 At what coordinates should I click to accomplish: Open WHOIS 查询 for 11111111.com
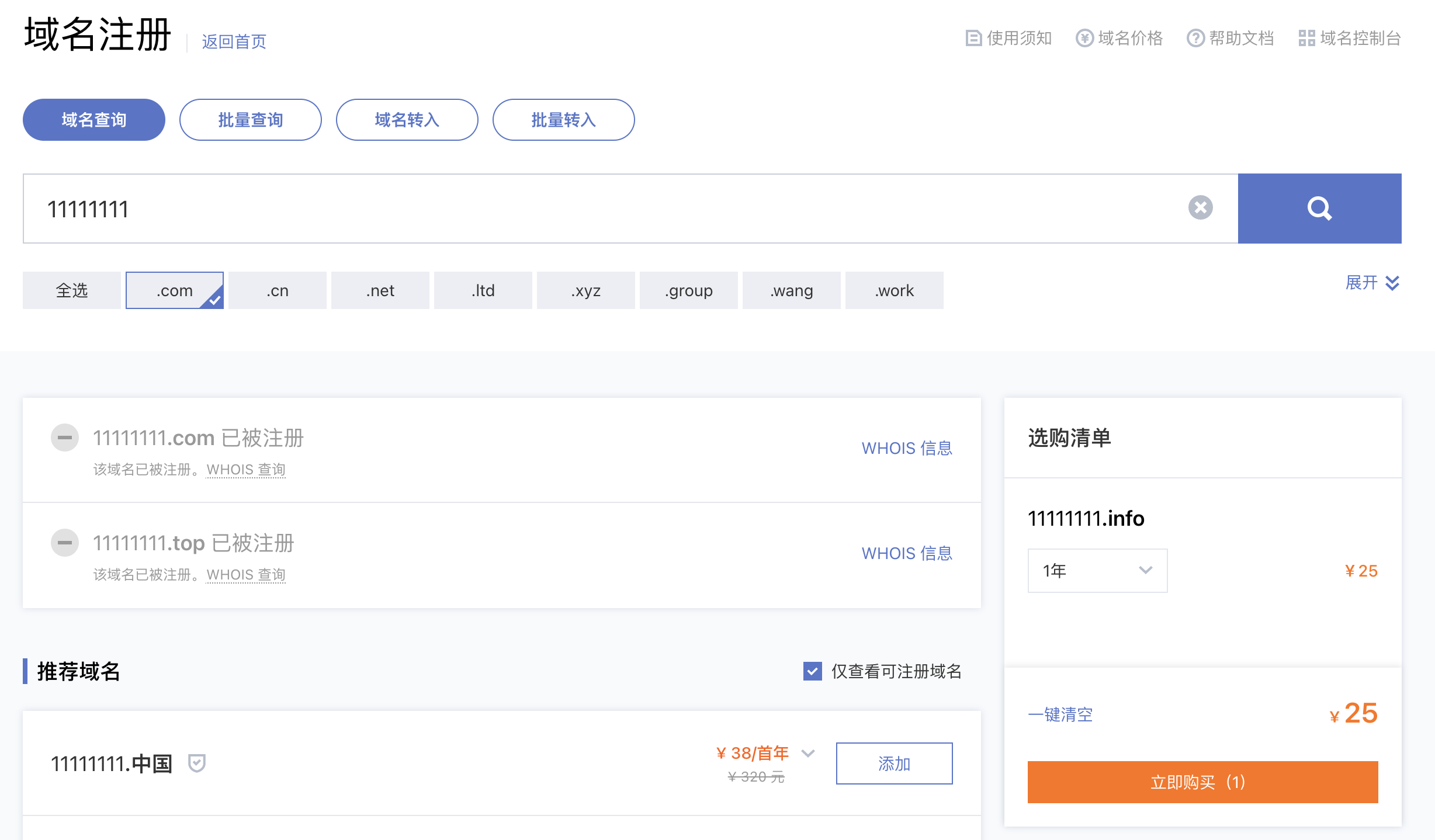pos(245,469)
